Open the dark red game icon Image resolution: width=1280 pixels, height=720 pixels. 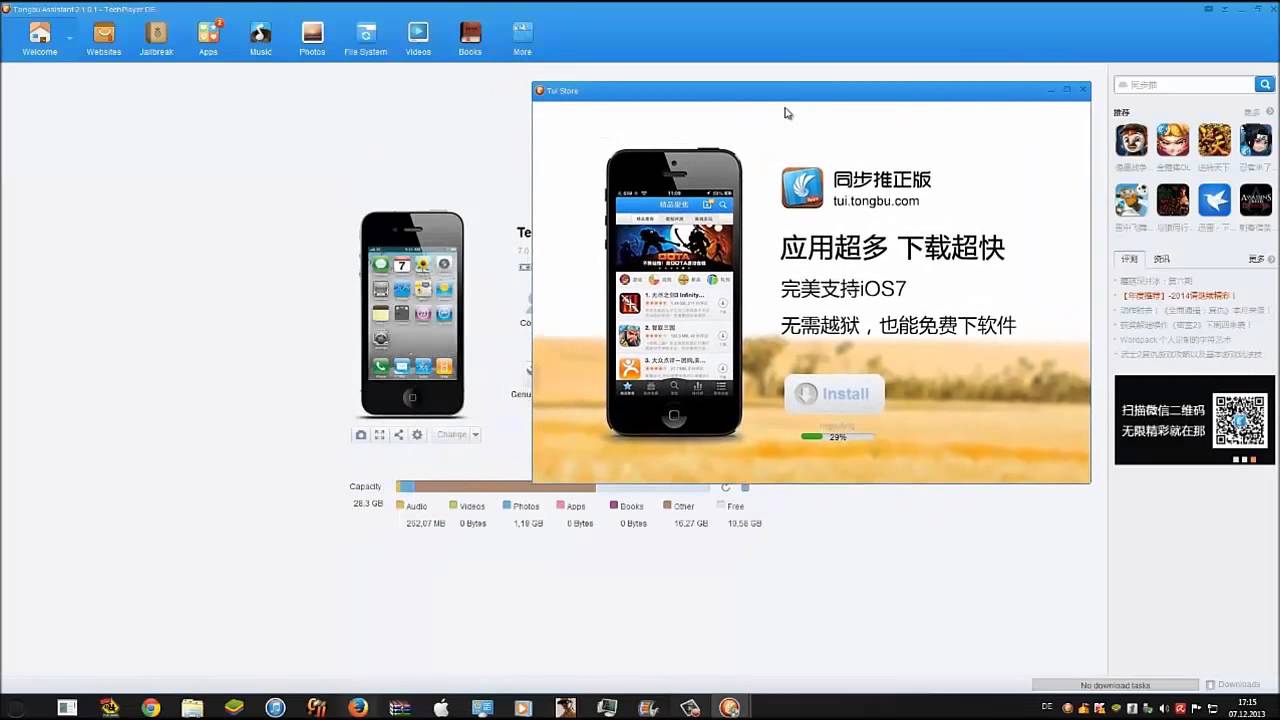pyautogui.click(x=1173, y=200)
